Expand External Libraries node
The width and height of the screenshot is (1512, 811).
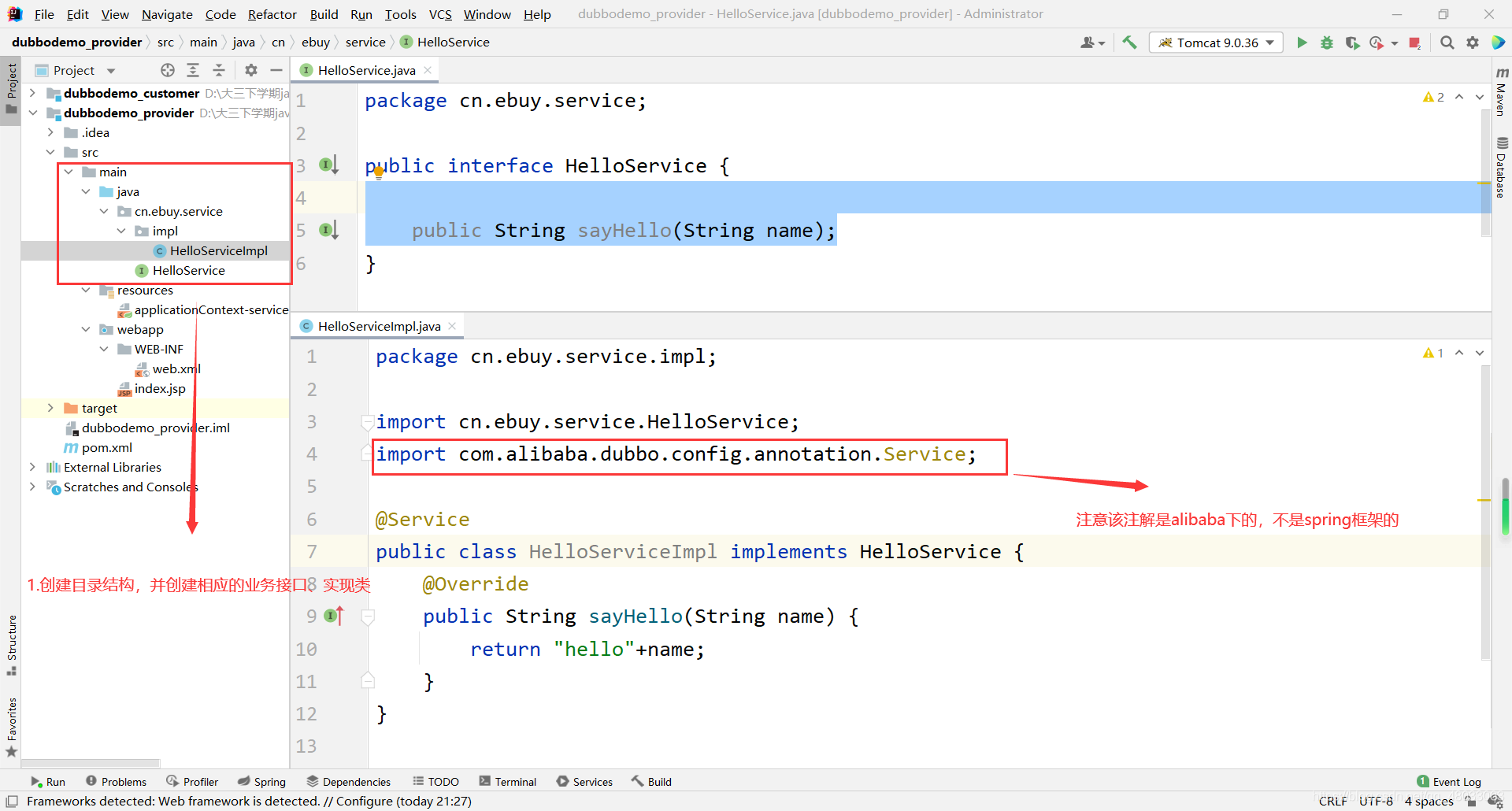(x=32, y=467)
